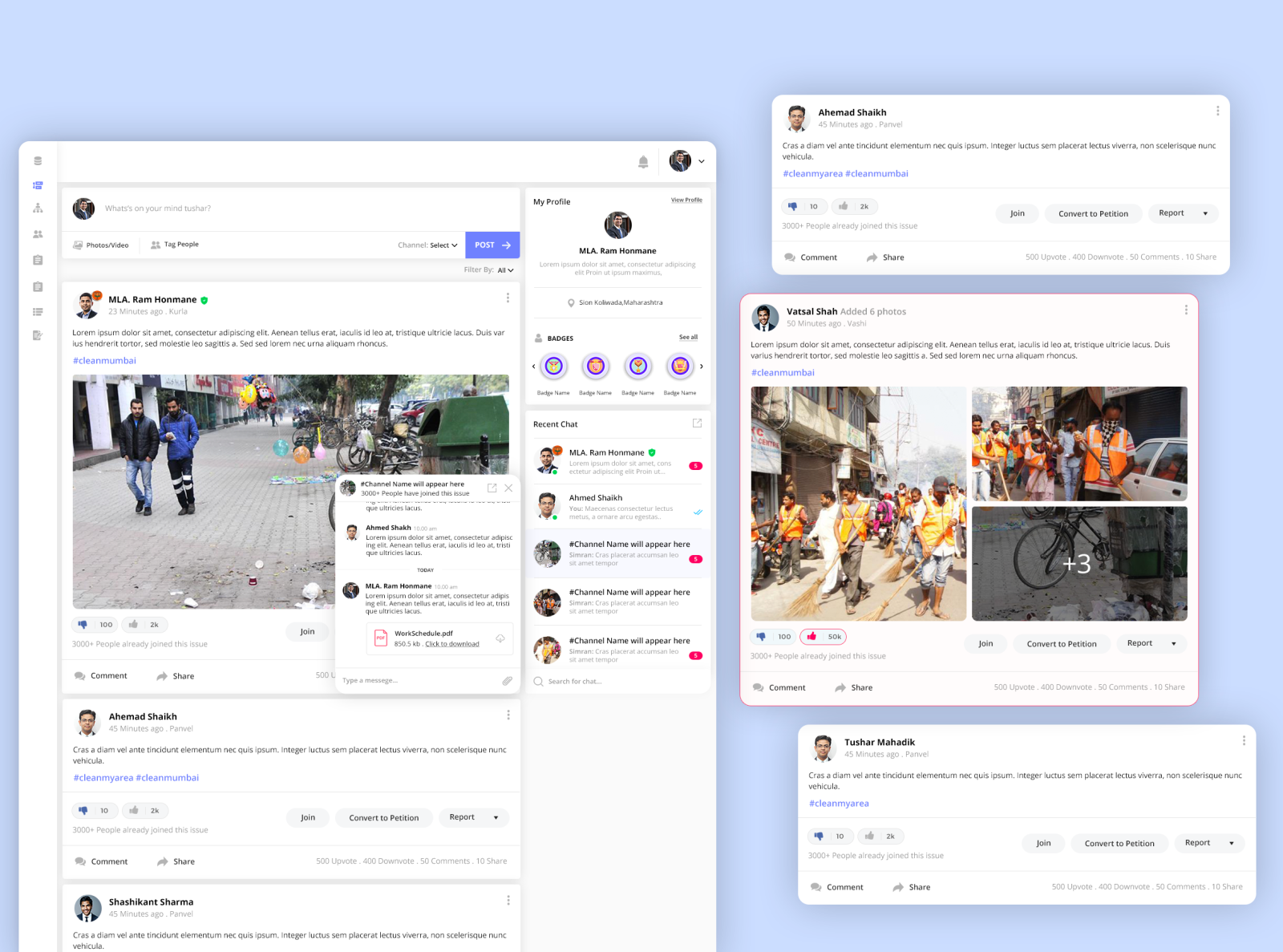Screen dimensions: 1283x952
Task: Click the notification bell icon
Action: (643, 161)
